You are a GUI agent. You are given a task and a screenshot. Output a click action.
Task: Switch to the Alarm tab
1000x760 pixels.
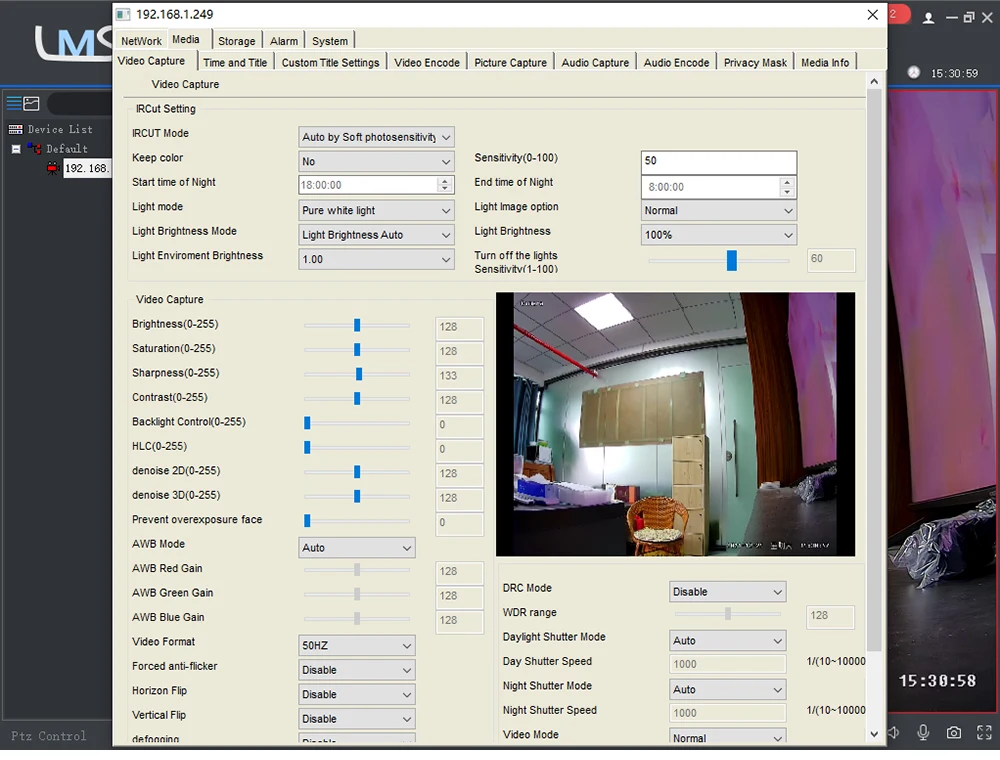[284, 41]
